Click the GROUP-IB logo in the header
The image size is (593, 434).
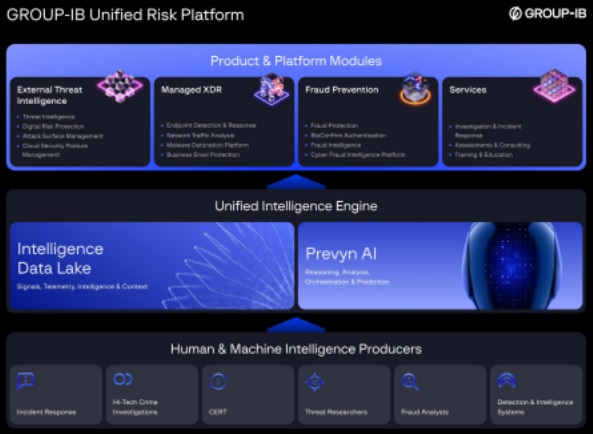547,14
